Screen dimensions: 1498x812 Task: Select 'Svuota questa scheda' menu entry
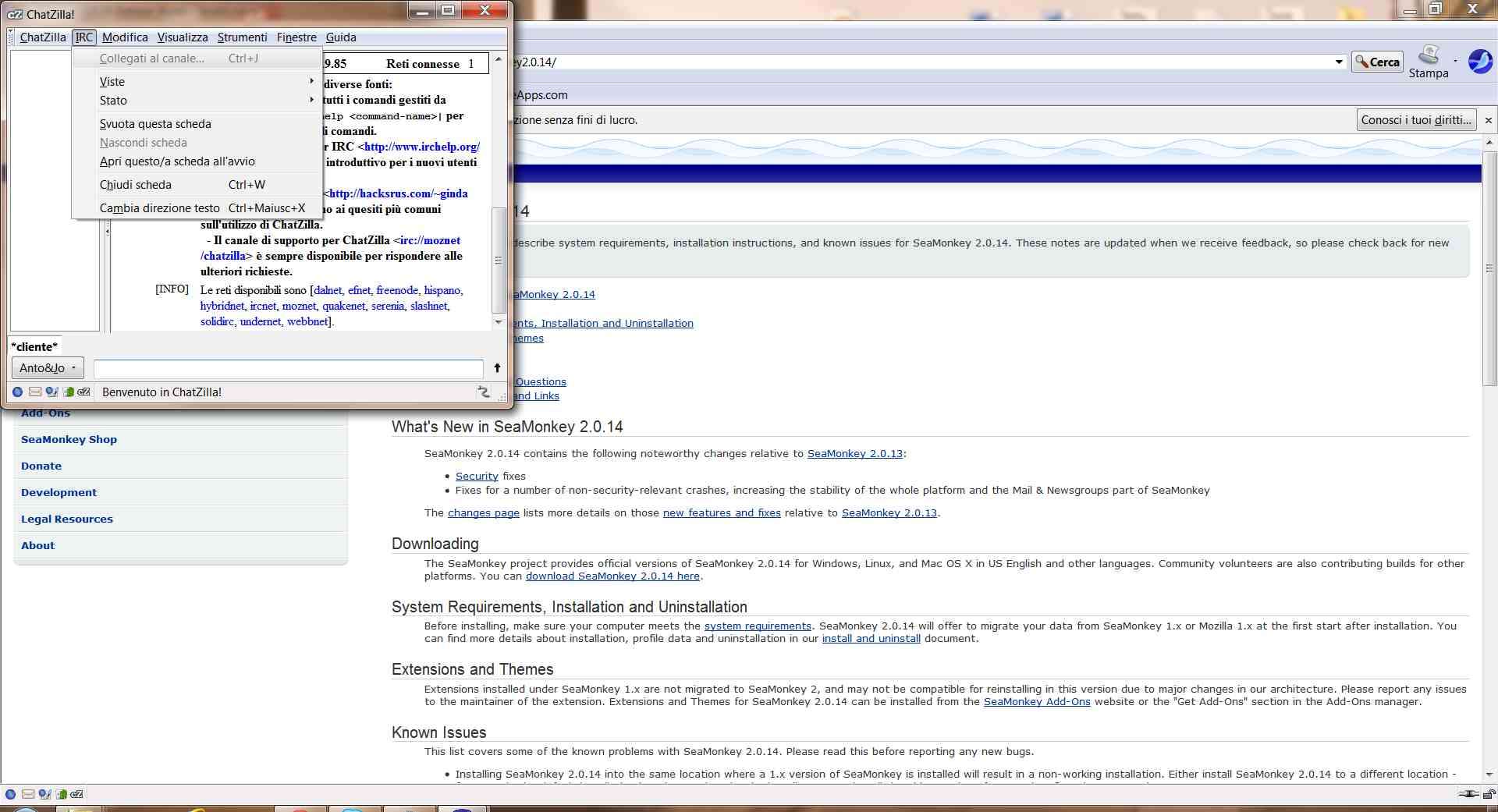click(155, 124)
